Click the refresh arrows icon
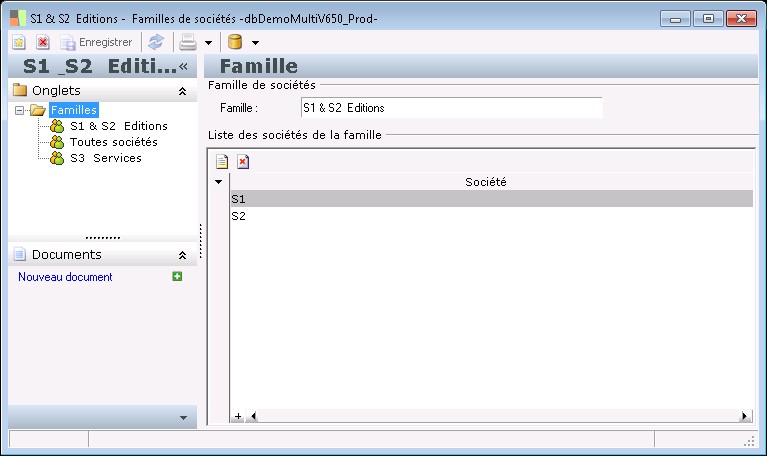 (156, 43)
